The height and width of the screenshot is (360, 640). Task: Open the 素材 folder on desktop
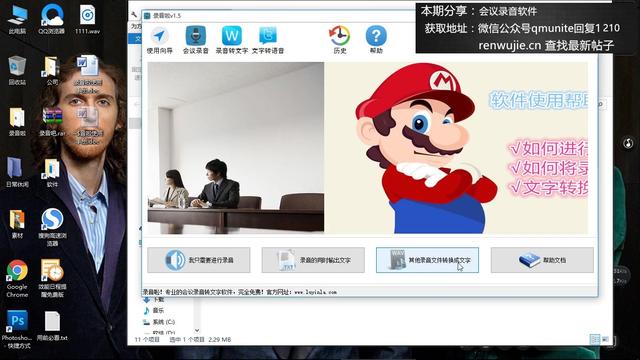pos(17,224)
